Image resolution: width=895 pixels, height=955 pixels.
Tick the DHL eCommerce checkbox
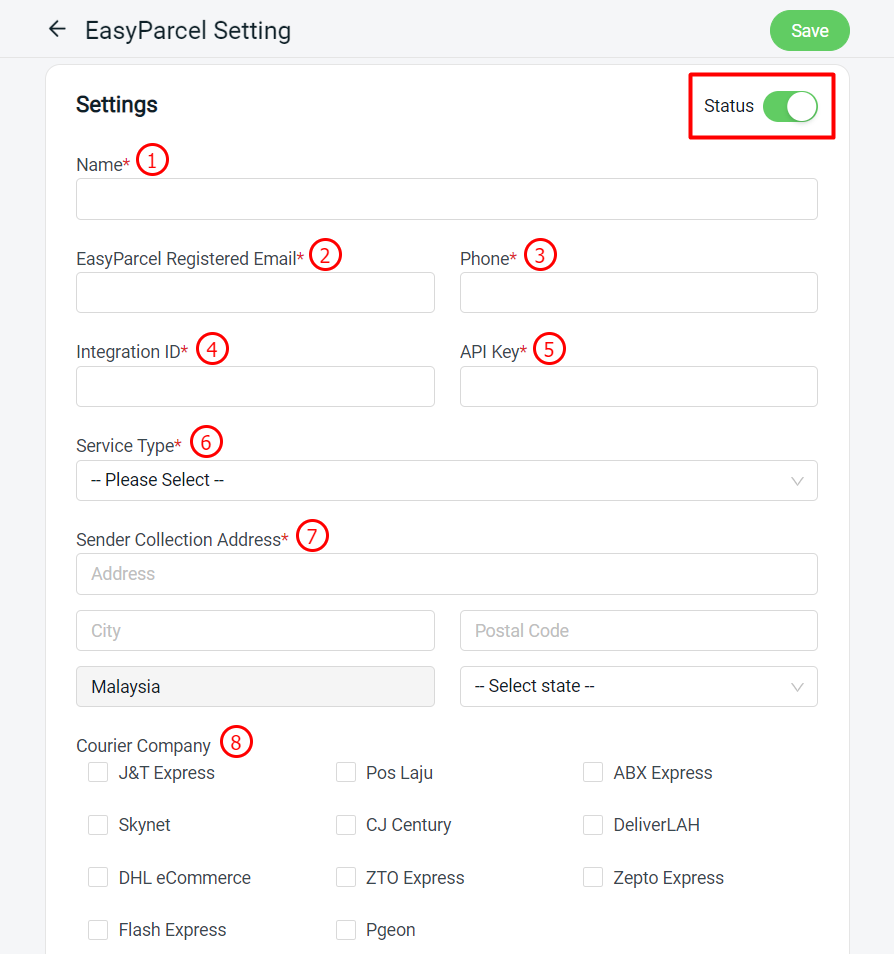pos(98,877)
